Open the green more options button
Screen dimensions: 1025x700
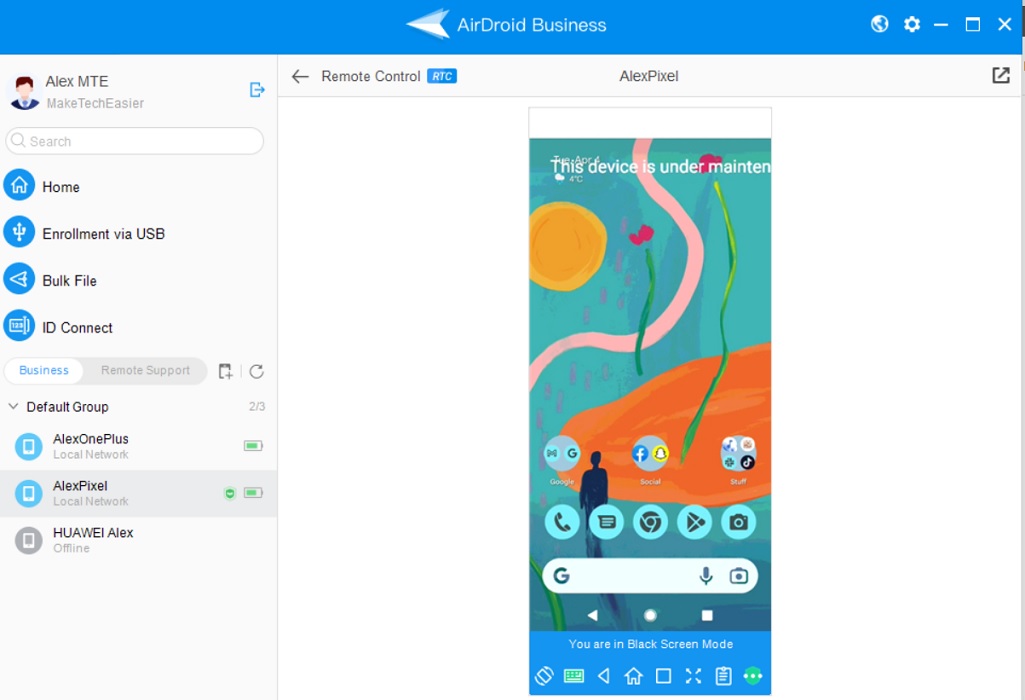point(753,676)
